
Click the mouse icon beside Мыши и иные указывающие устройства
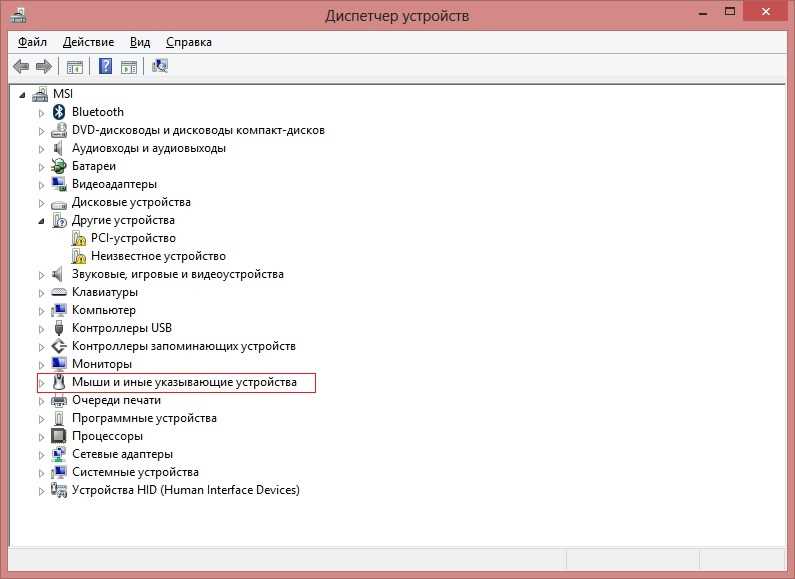click(x=59, y=382)
